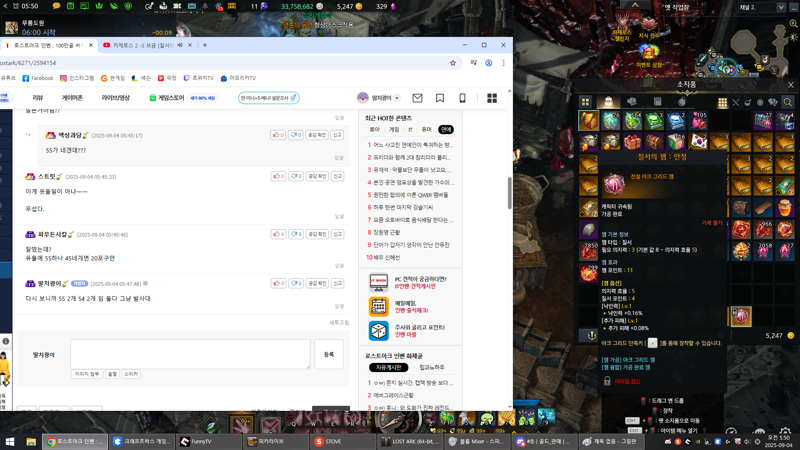Select the 유머 tab in HOT contents
This screenshot has width=800, height=450.
click(x=427, y=130)
